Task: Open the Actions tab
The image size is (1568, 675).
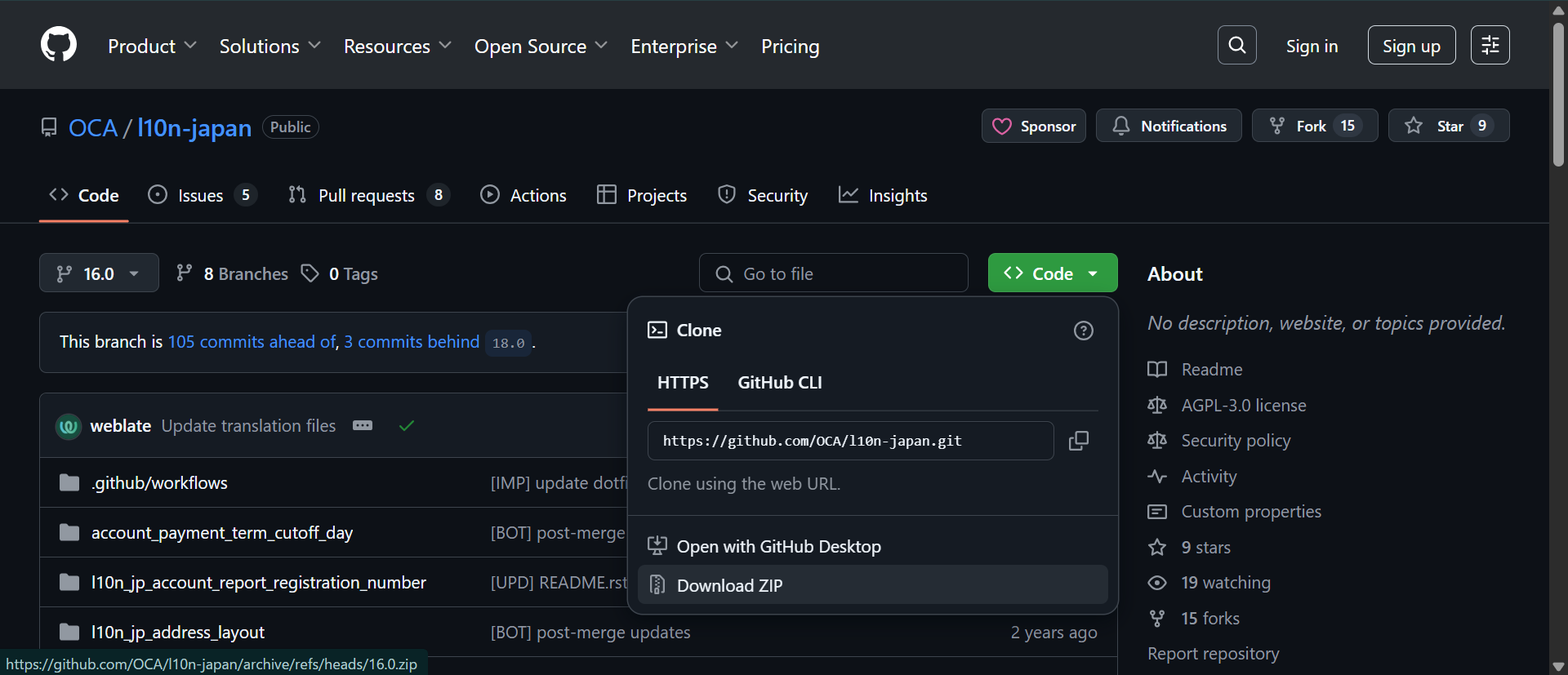Action: (x=523, y=196)
